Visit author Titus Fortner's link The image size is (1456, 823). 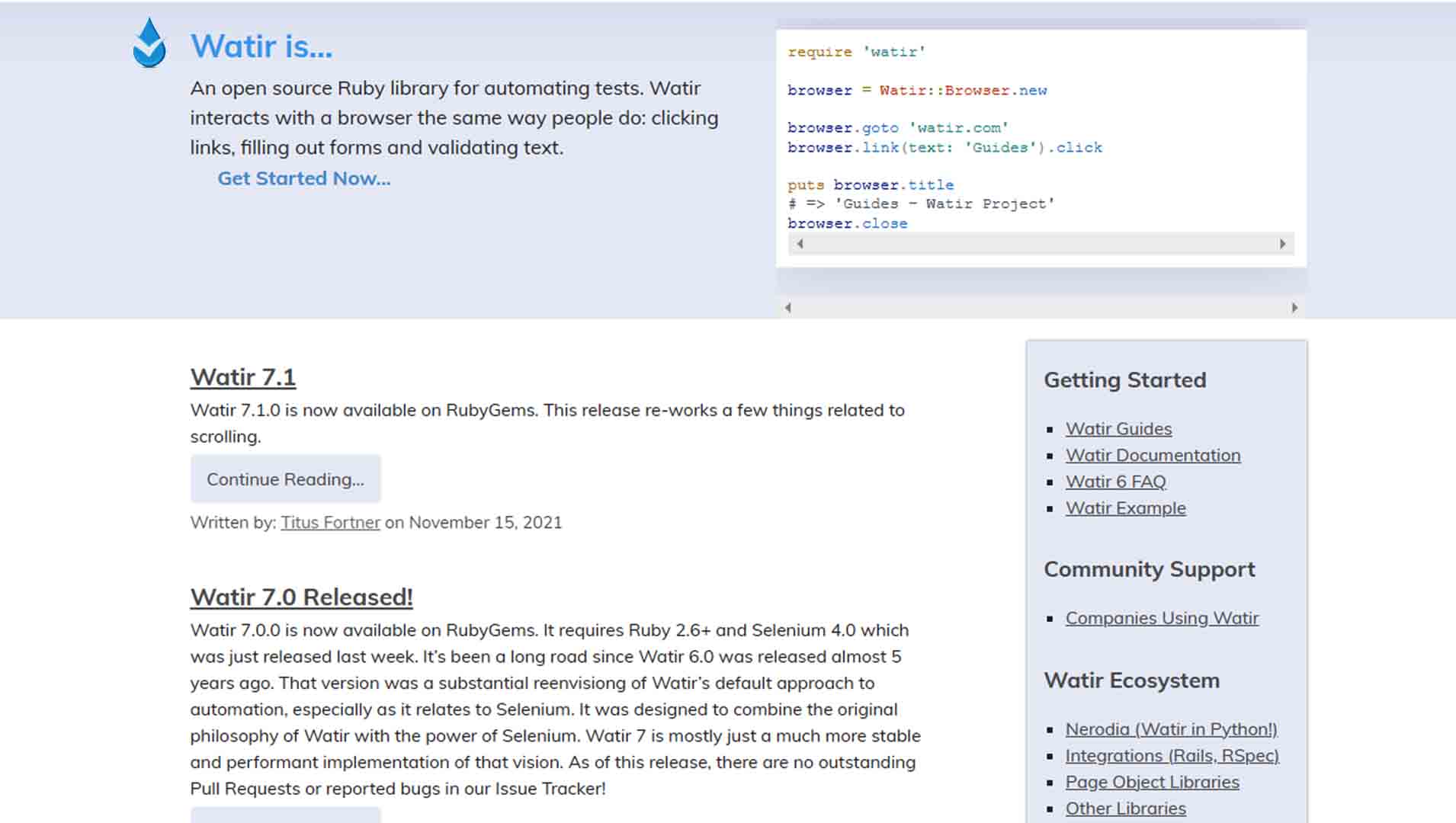click(x=330, y=523)
